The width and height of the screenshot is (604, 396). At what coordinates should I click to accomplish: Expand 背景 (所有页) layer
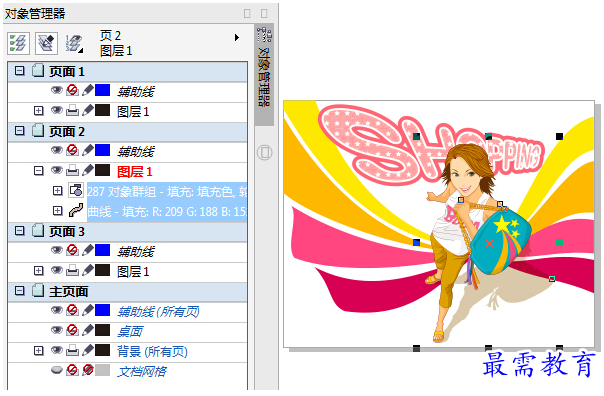coord(39,351)
